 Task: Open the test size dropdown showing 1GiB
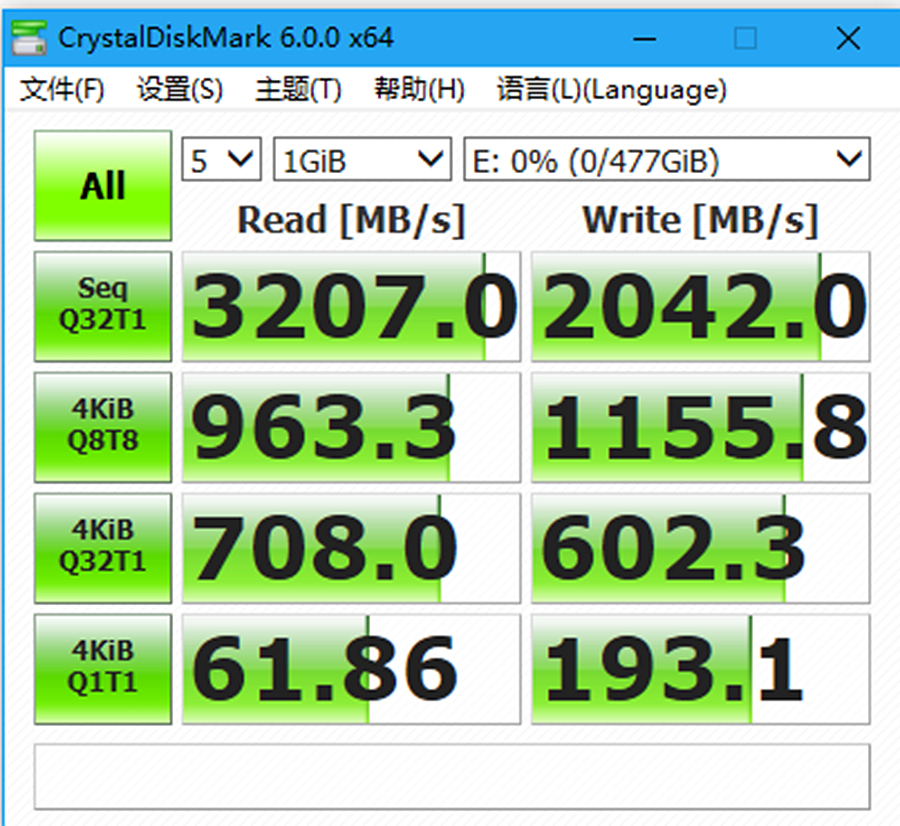click(x=360, y=159)
